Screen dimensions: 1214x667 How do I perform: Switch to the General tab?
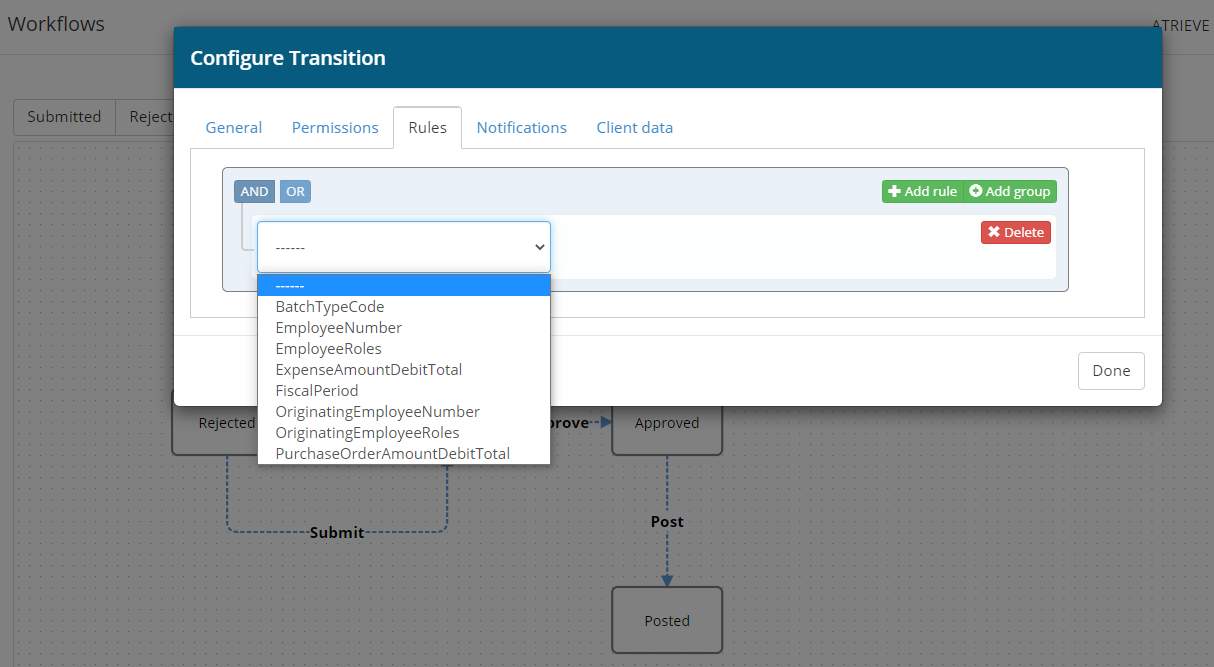[234, 128]
